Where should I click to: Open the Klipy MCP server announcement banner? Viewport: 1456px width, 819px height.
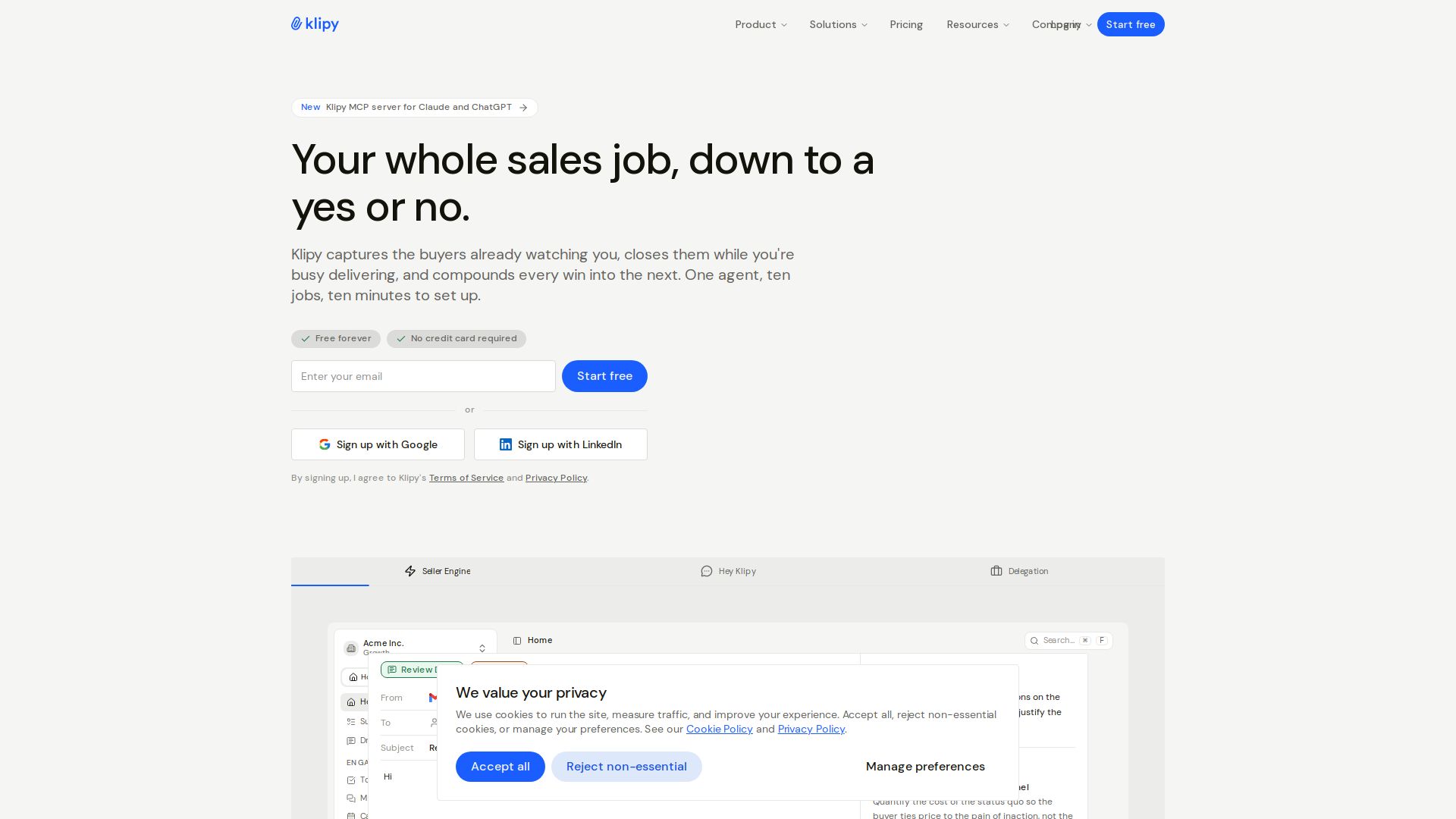coord(415,108)
